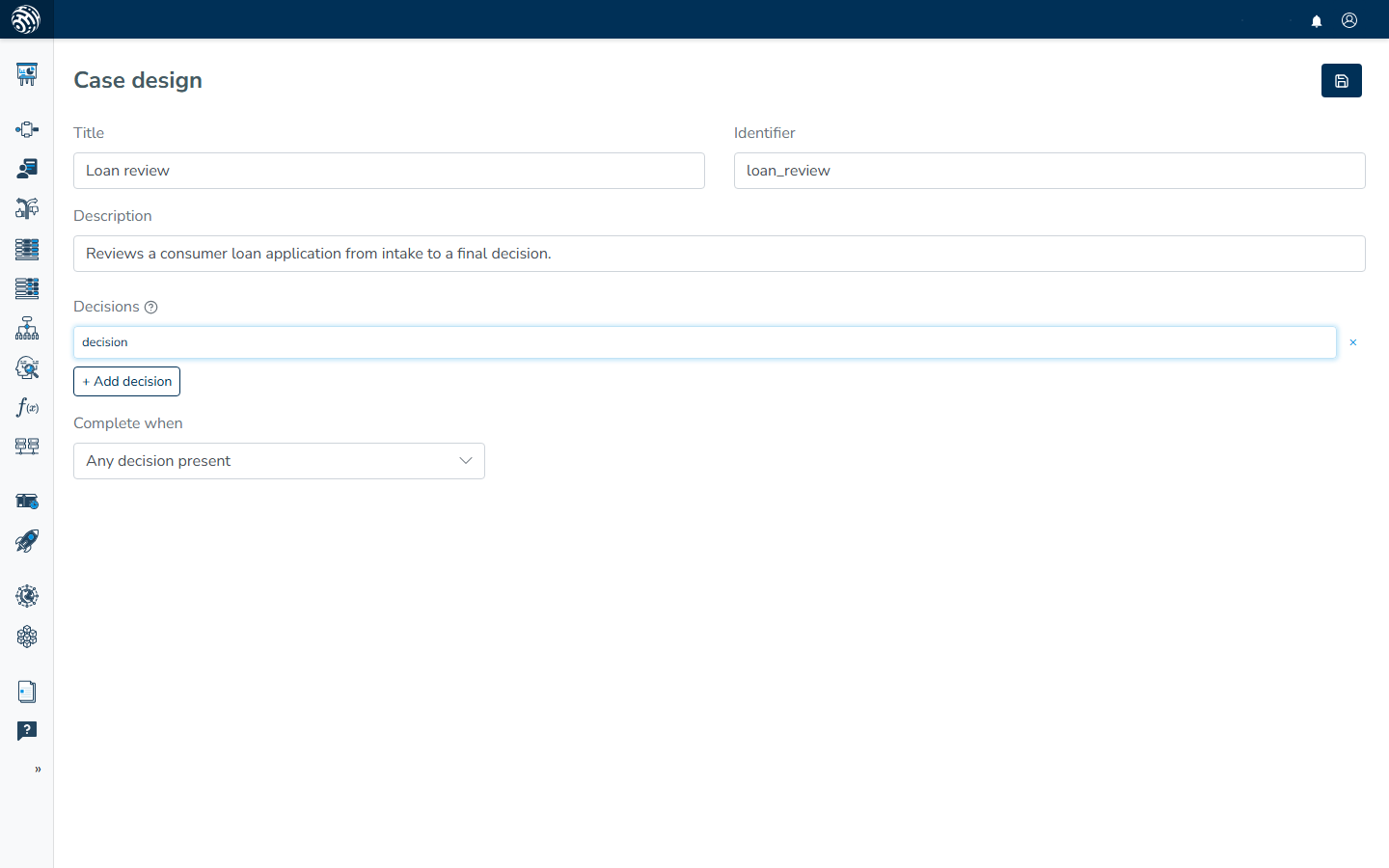Click the logo in the top-left corner

(26, 19)
